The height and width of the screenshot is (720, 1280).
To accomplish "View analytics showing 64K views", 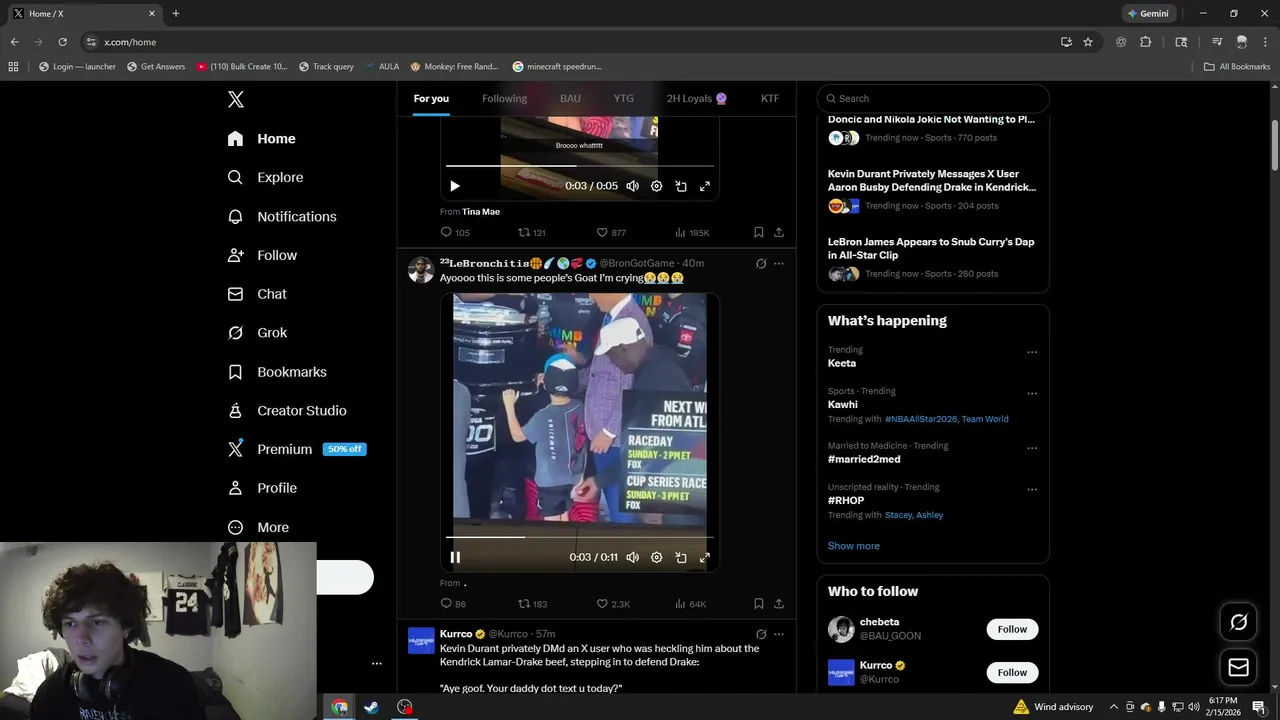I will pos(691,604).
